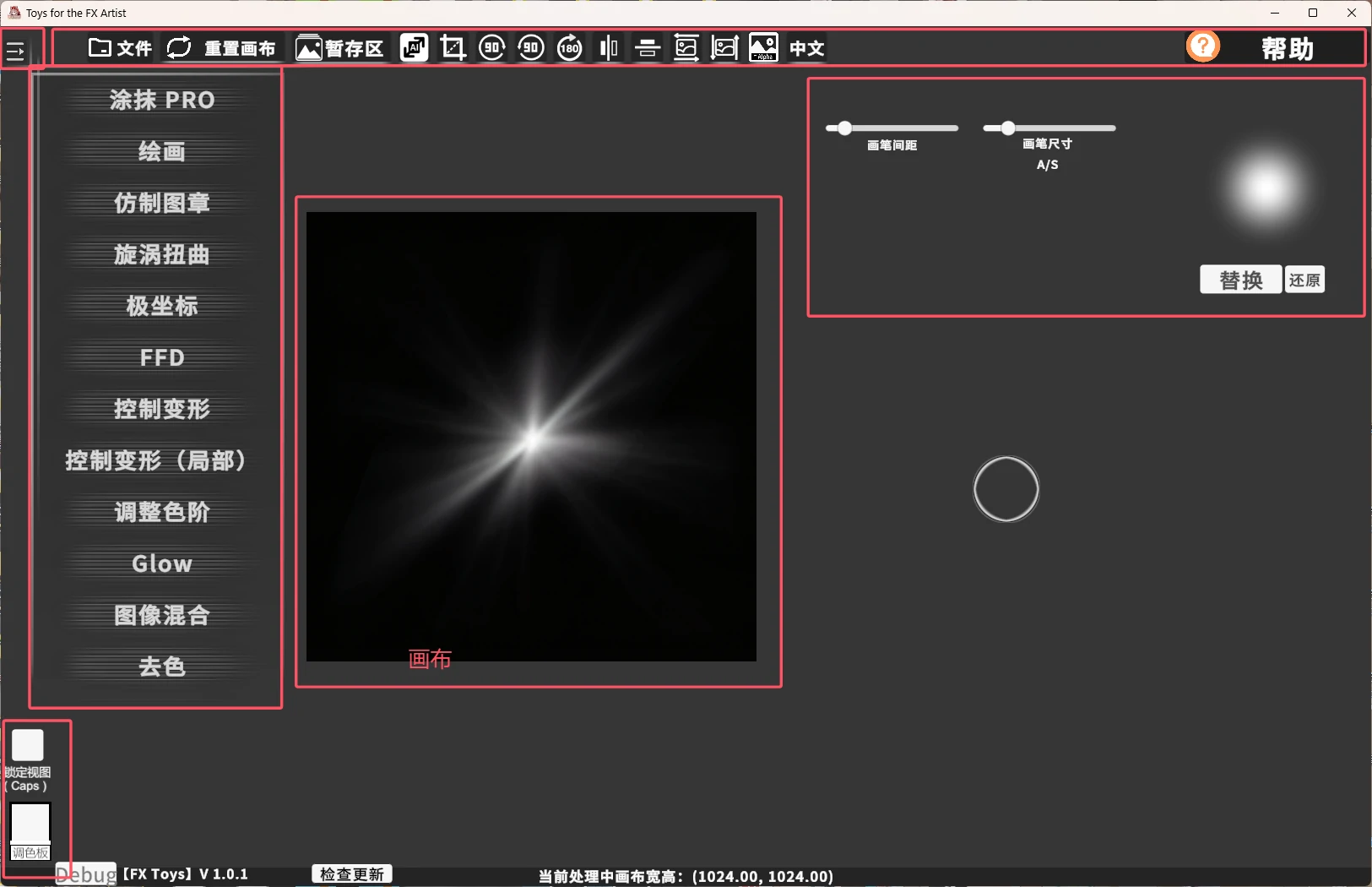This screenshot has height=887, width=1372.
Task: Open the 文件 file menu
Action: coord(121,48)
